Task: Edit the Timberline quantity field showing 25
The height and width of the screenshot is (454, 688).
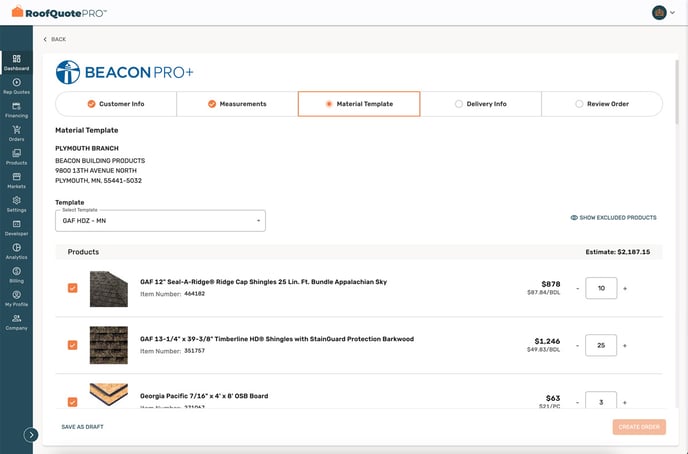Action: [601, 345]
